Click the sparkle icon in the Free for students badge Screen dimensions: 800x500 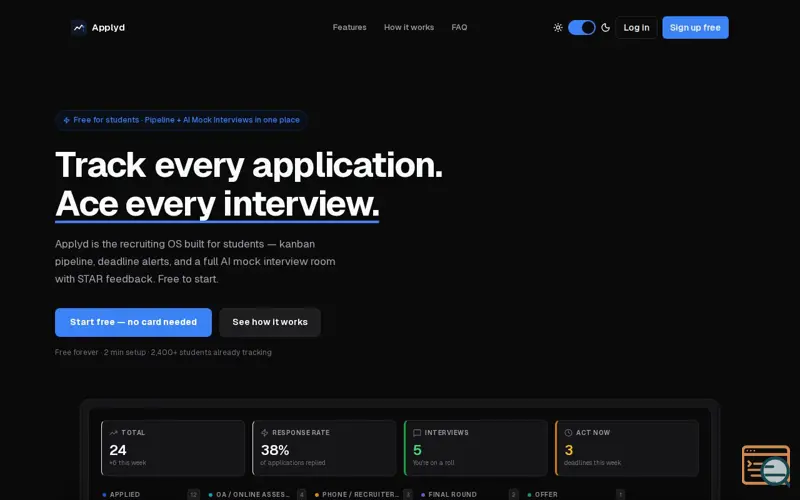coord(66,120)
